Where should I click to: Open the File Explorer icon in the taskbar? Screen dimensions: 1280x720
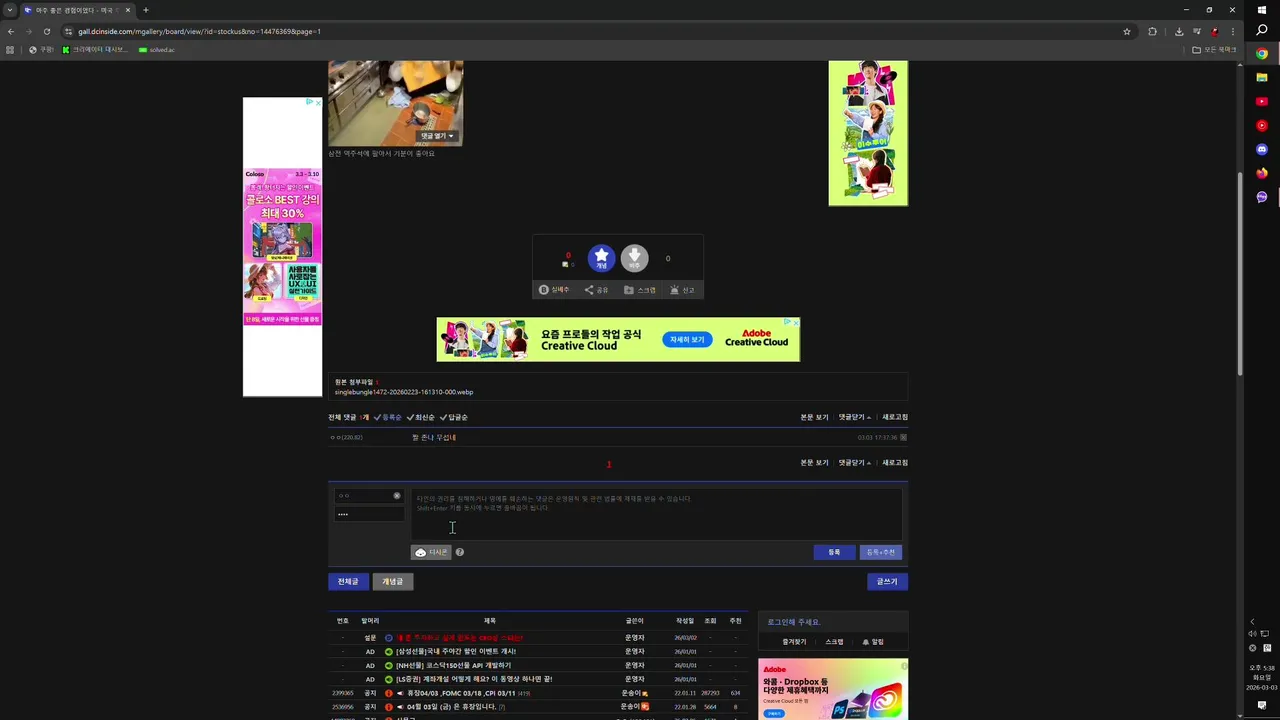pos(1262,77)
